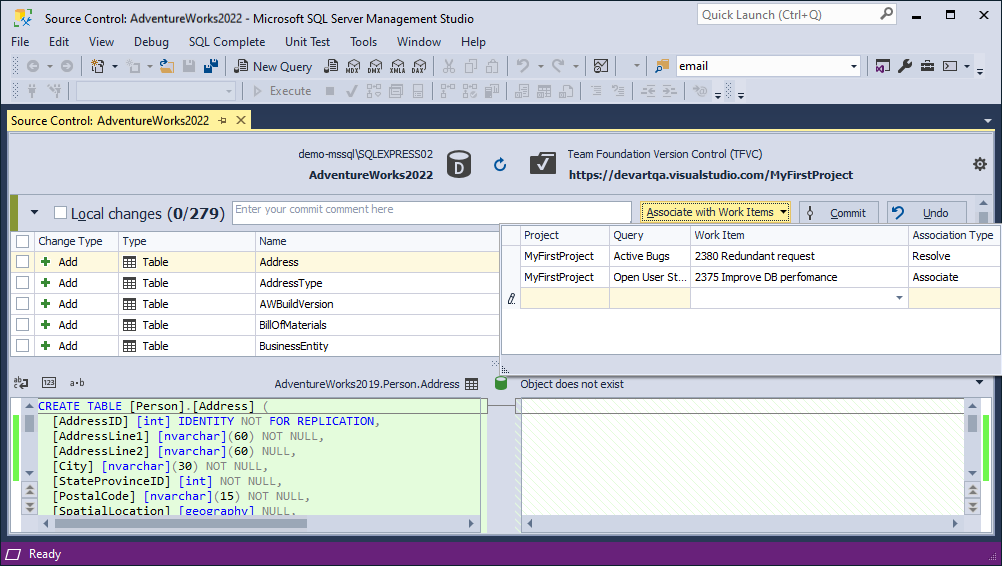1002x566 pixels.
Task: Click the Save All icon
Action: (x=211, y=66)
